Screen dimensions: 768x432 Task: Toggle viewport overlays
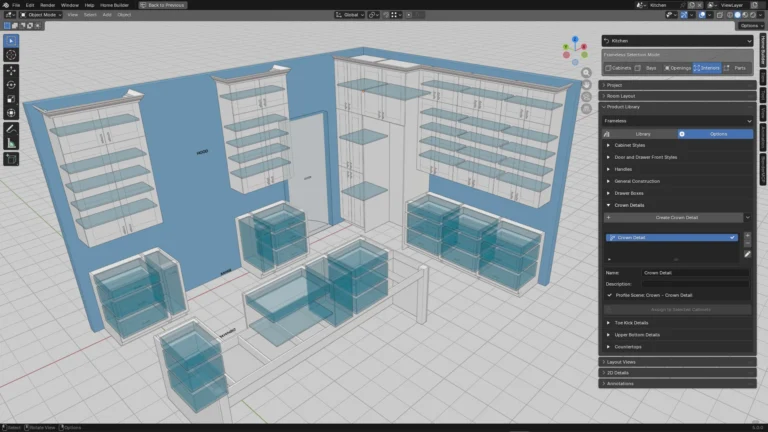702,15
